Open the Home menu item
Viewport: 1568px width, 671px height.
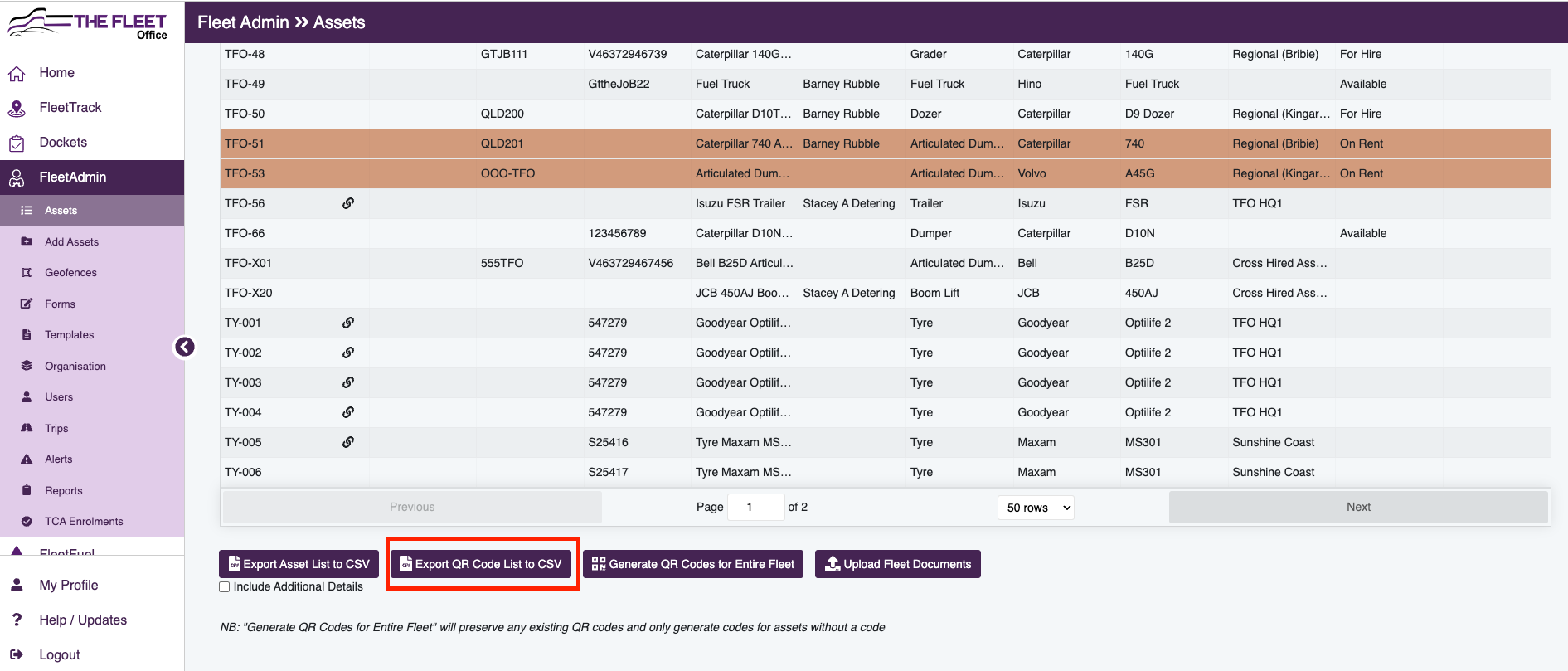click(56, 73)
